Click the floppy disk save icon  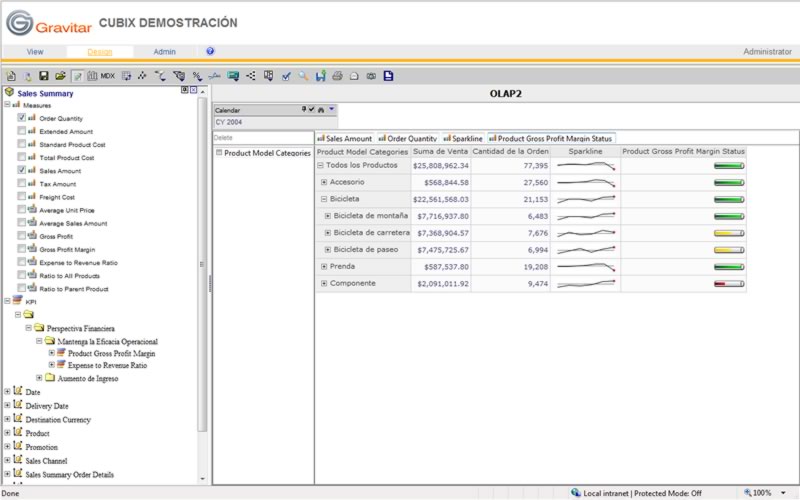click(44, 76)
